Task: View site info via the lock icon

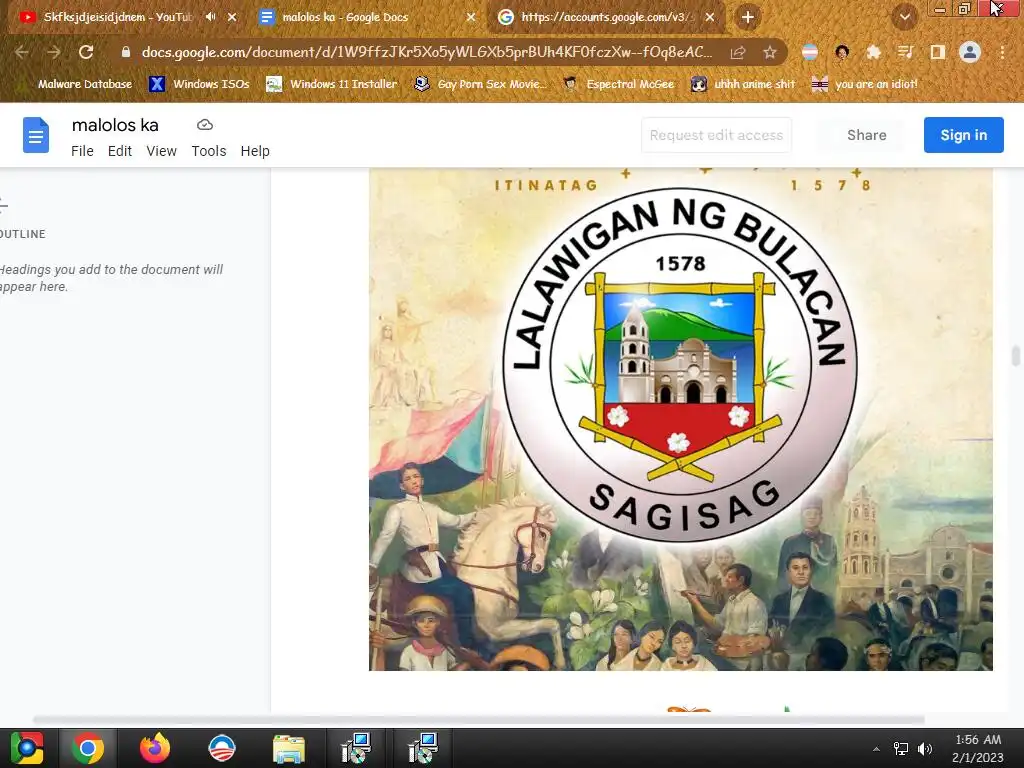Action: click(x=126, y=52)
